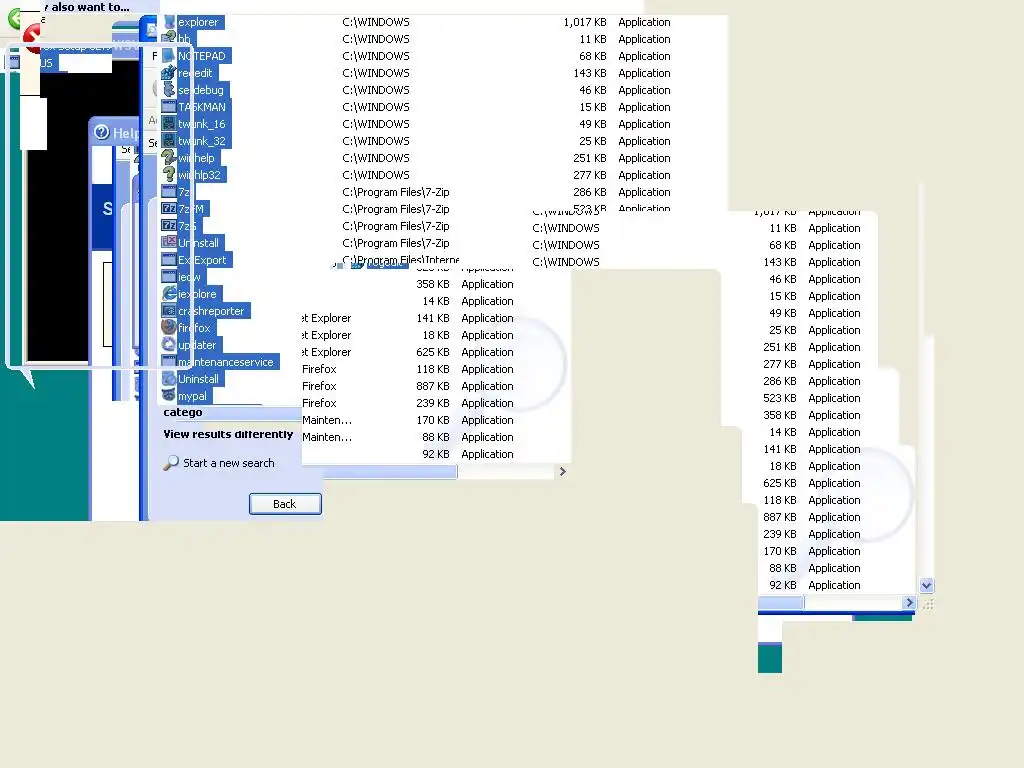1024x768 pixels.
Task: Click the setdebug file icon
Action: tap(169, 90)
